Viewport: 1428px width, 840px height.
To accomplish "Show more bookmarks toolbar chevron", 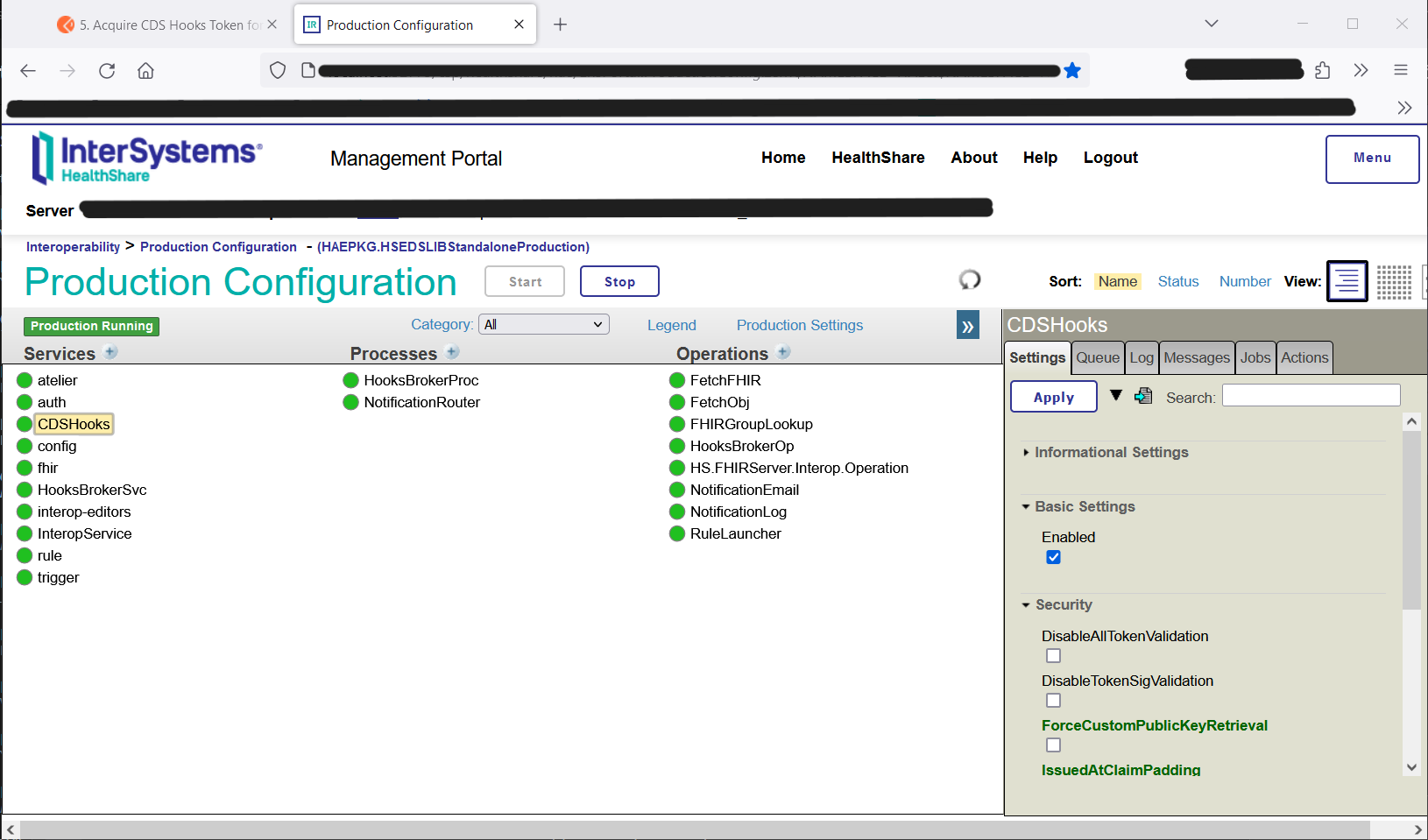I will [1404, 108].
